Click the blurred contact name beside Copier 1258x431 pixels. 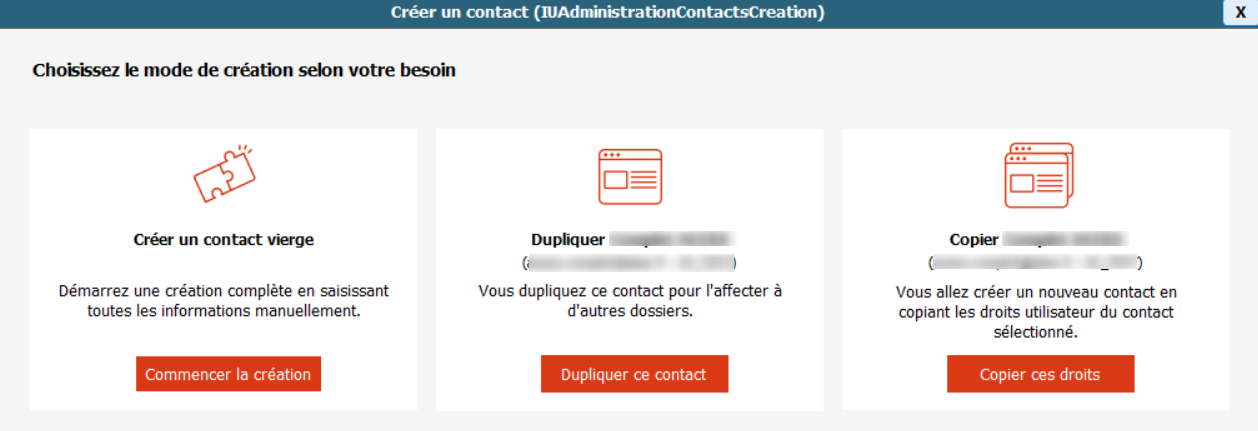click(x=1065, y=240)
